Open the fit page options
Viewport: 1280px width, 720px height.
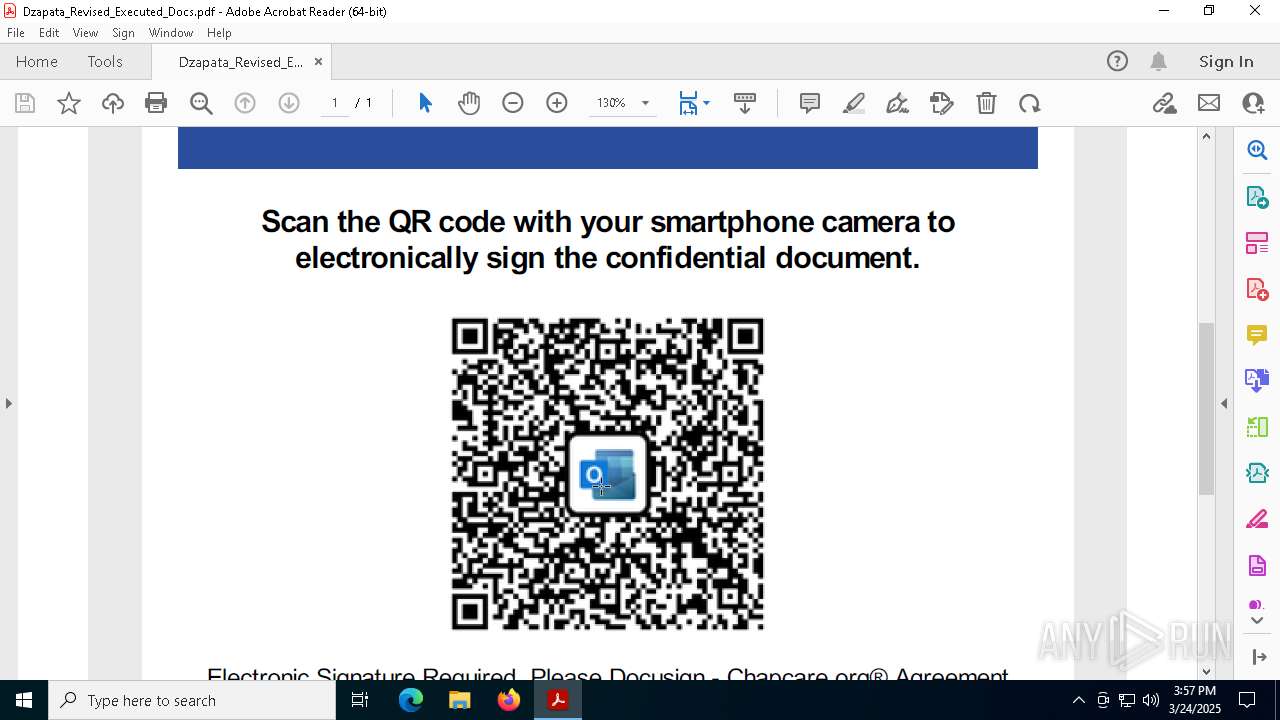point(694,103)
